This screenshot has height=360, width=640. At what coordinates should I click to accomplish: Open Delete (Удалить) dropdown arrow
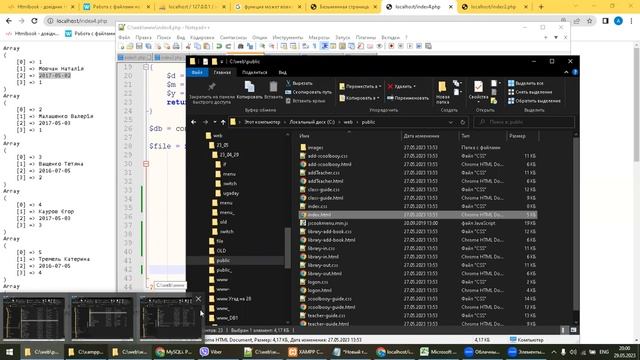pos(415,87)
